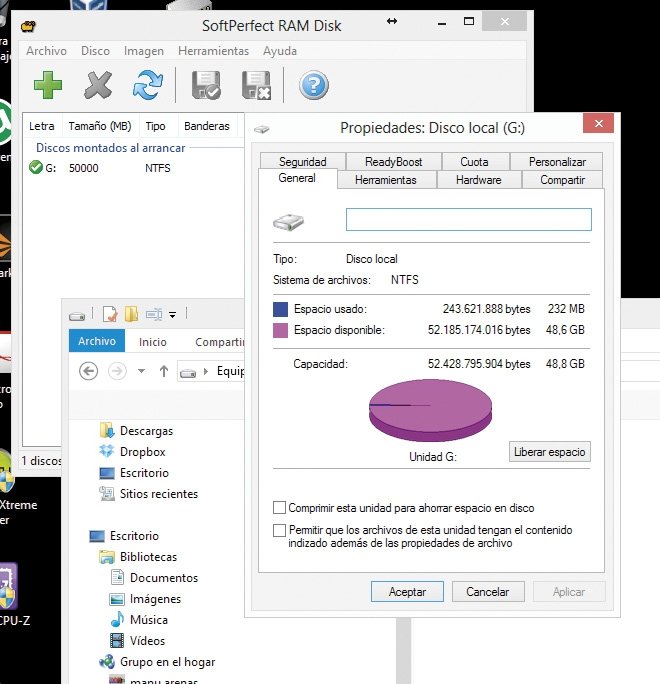Switch to Cuota tab

pyautogui.click(x=474, y=161)
